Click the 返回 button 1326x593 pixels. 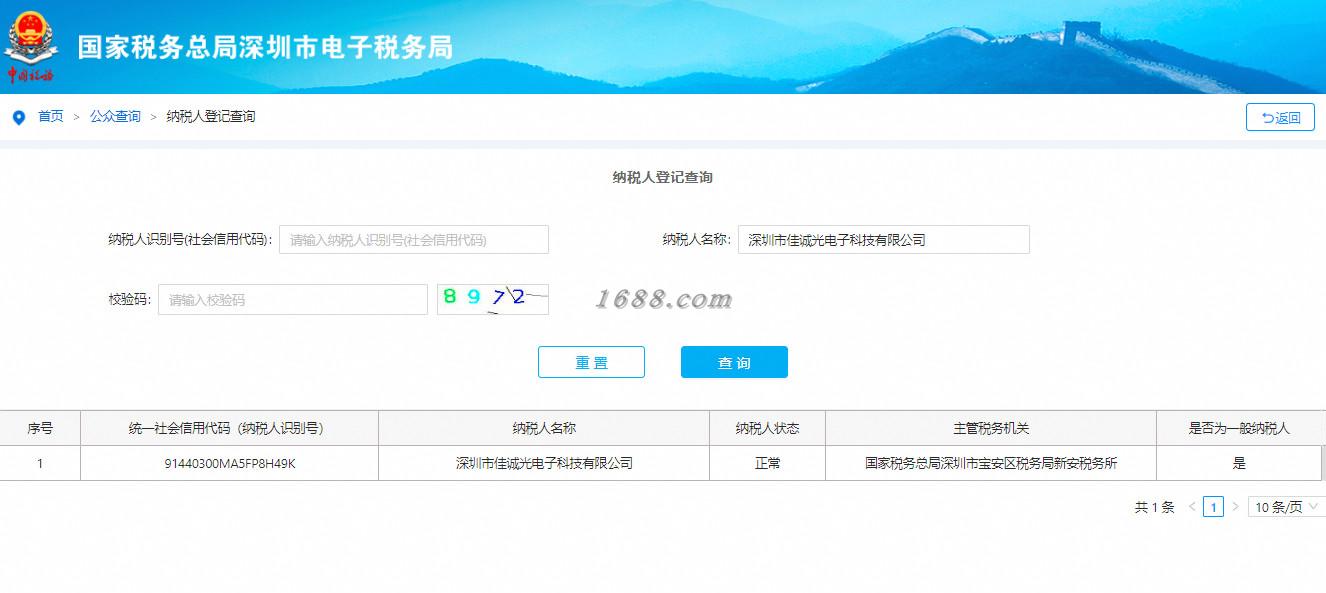(x=1280, y=117)
